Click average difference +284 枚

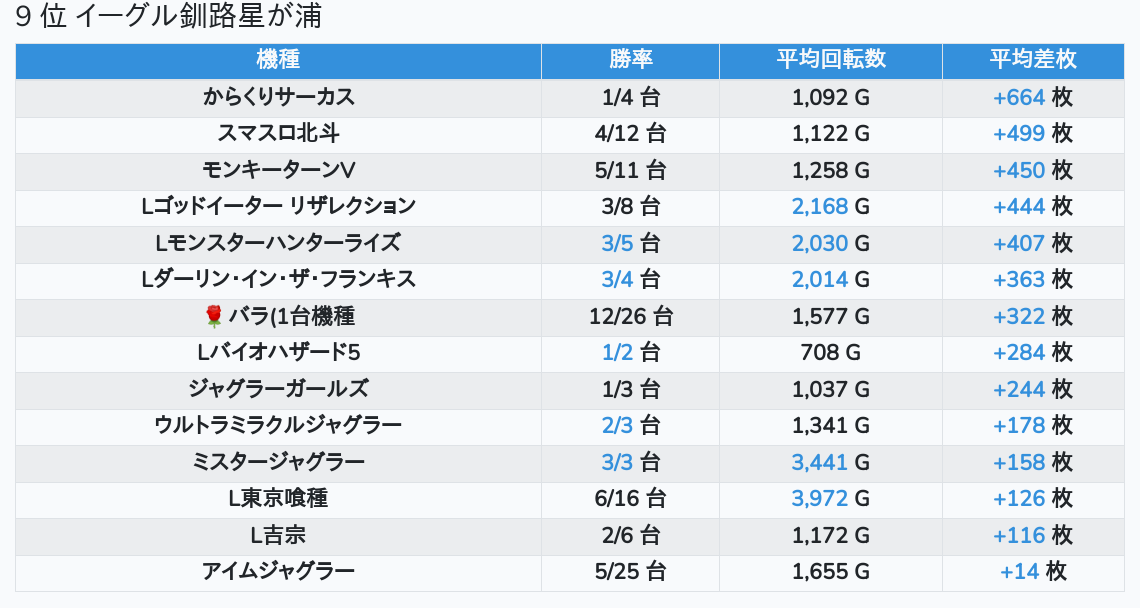click(x=1033, y=353)
